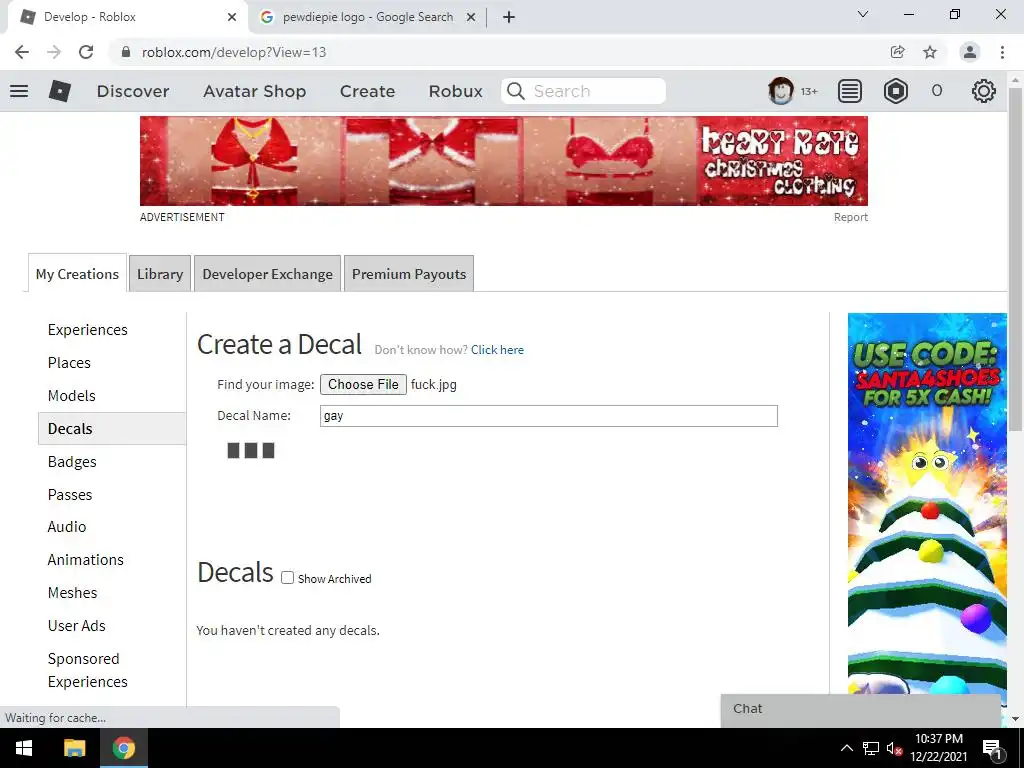Viewport: 1024px width, 768px height.
Task: Reload the page with refresh icon
Action: pos(86,52)
